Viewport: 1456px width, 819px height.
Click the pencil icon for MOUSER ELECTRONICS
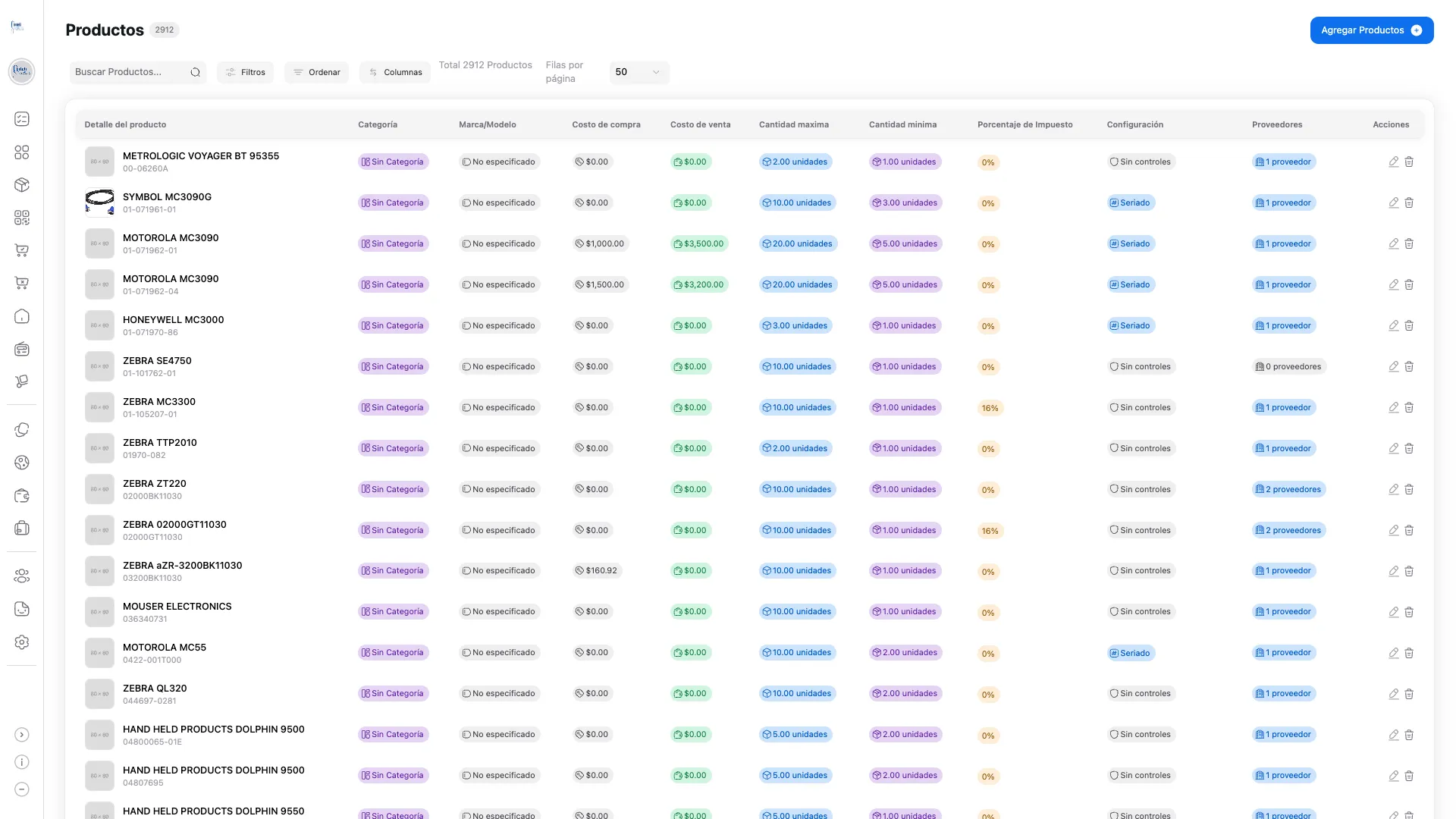[1394, 612]
